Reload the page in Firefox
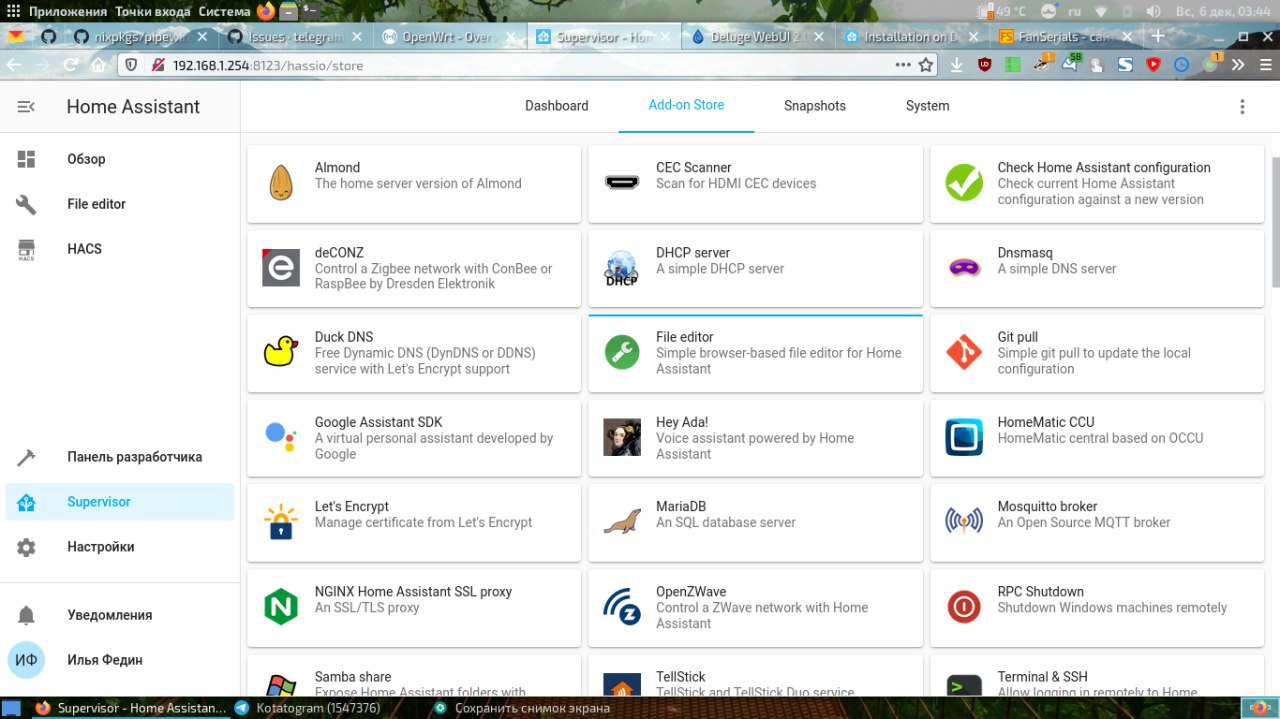This screenshot has height=719, width=1280. tap(70, 65)
